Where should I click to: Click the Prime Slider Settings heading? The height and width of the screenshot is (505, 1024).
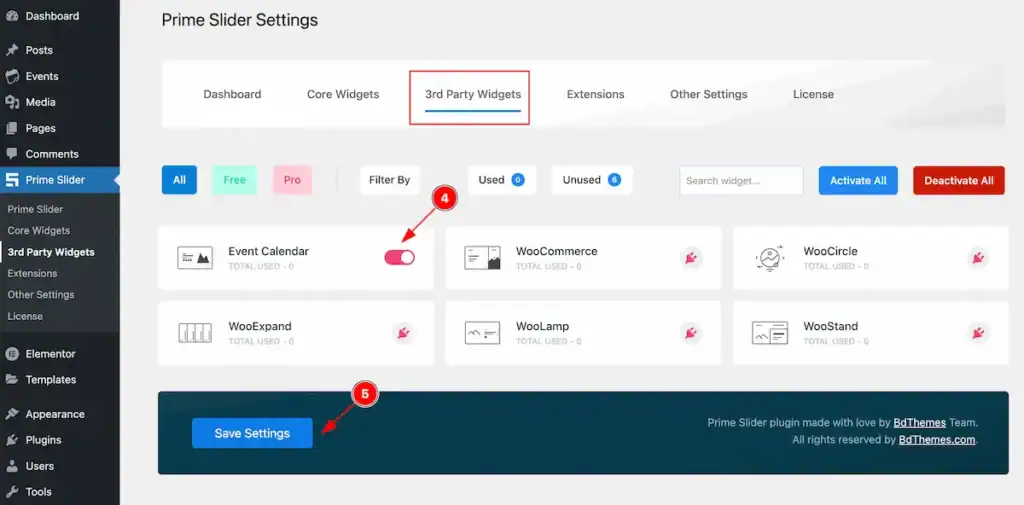(x=240, y=20)
